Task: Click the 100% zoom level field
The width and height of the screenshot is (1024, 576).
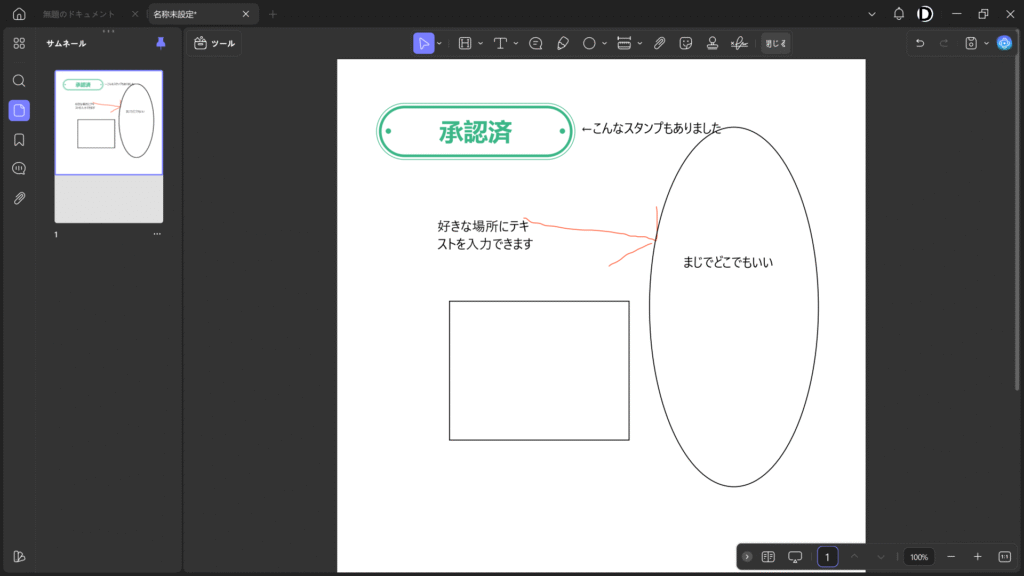Action: [x=919, y=557]
